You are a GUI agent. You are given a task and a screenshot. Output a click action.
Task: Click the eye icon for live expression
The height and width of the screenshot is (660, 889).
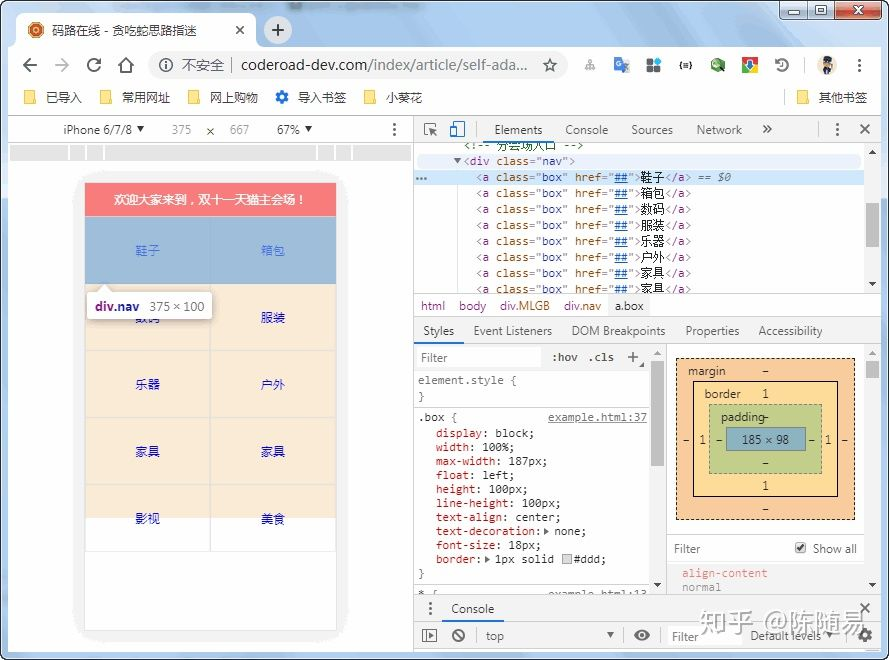coord(642,635)
